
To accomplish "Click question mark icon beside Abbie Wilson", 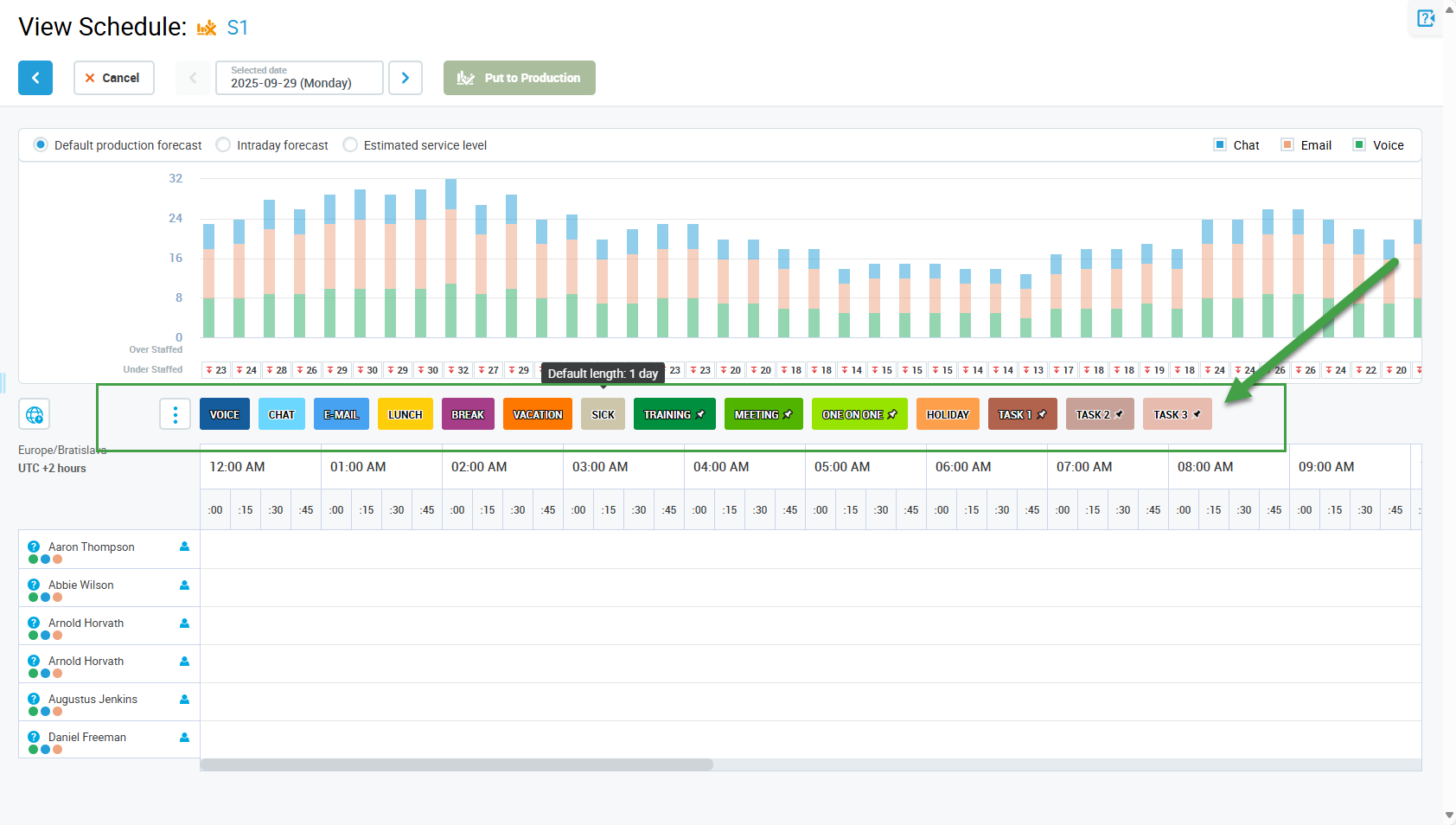I will (34, 585).
